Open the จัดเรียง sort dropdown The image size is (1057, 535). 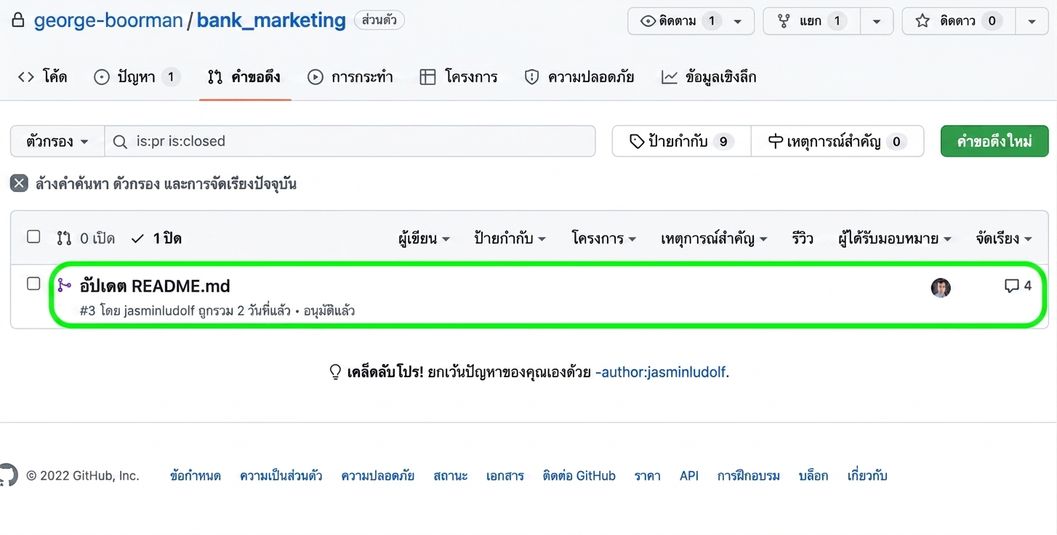coord(1004,238)
